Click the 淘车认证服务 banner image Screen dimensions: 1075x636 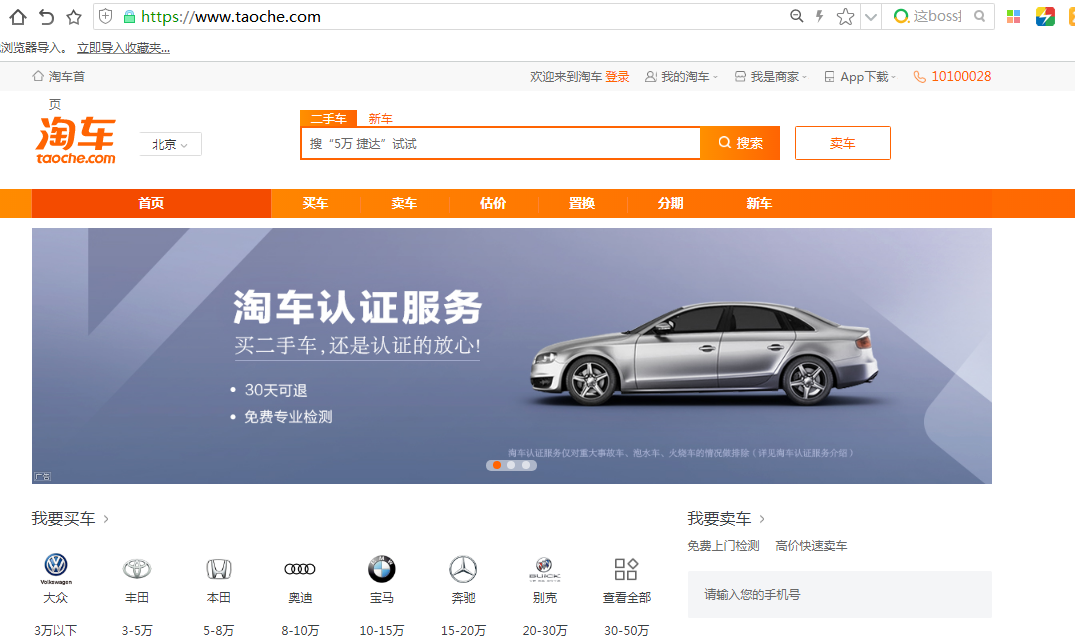coord(511,356)
